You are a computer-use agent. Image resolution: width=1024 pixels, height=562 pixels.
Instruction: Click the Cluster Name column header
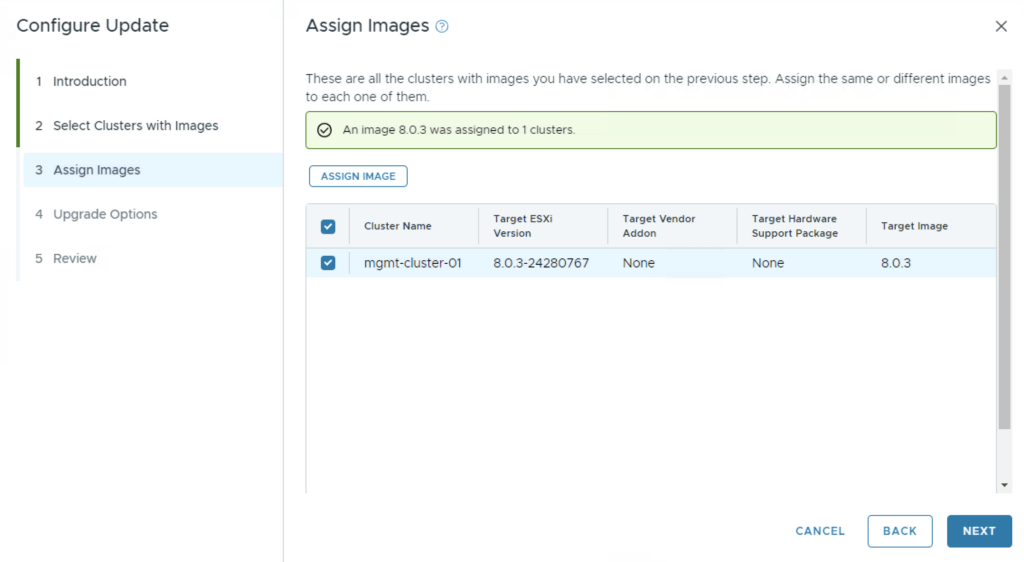click(x=398, y=226)
